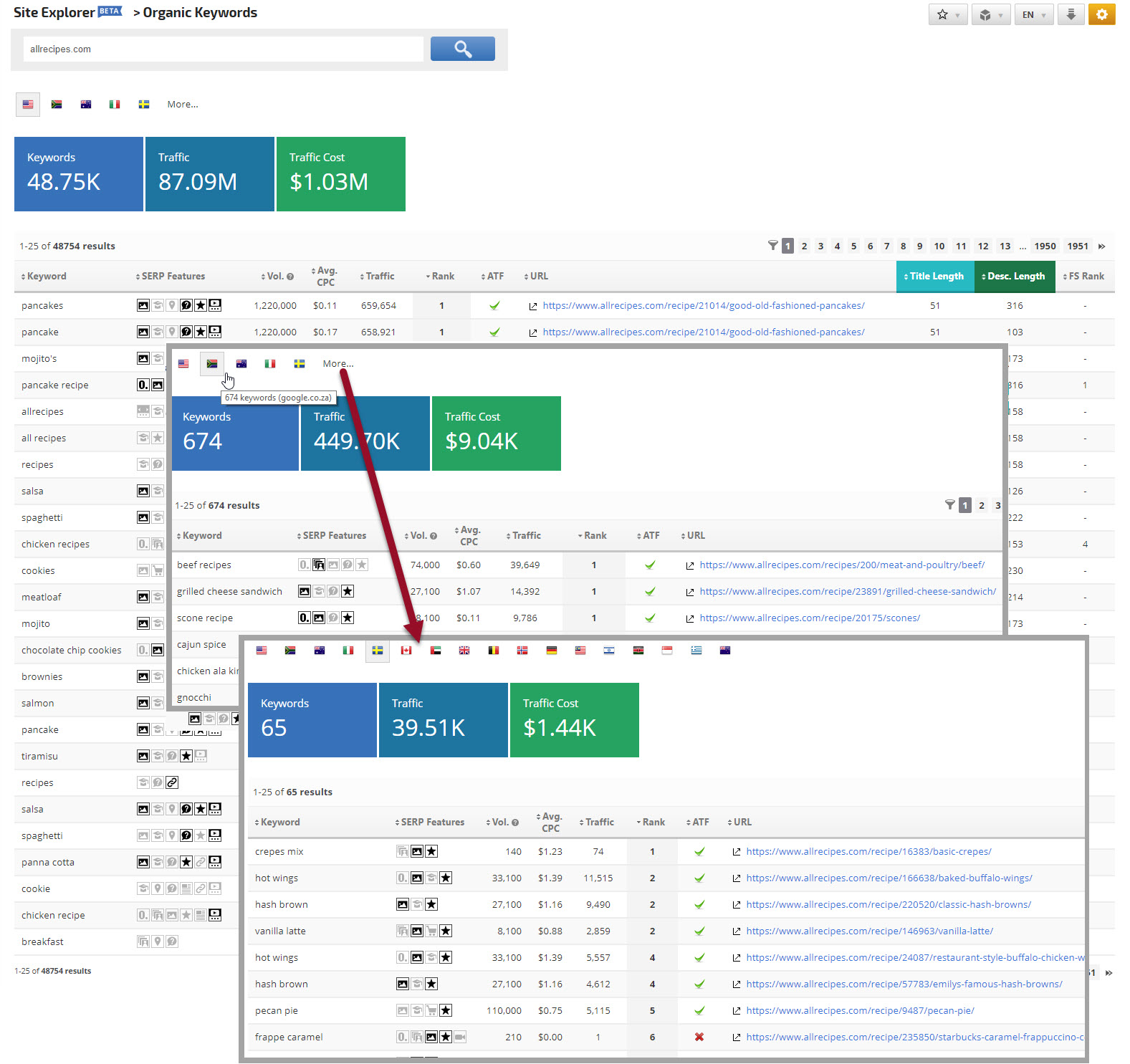This screenshot has height=1064, width=1130.
Task: Select the Germany flag database
Action: coord(551,651)
